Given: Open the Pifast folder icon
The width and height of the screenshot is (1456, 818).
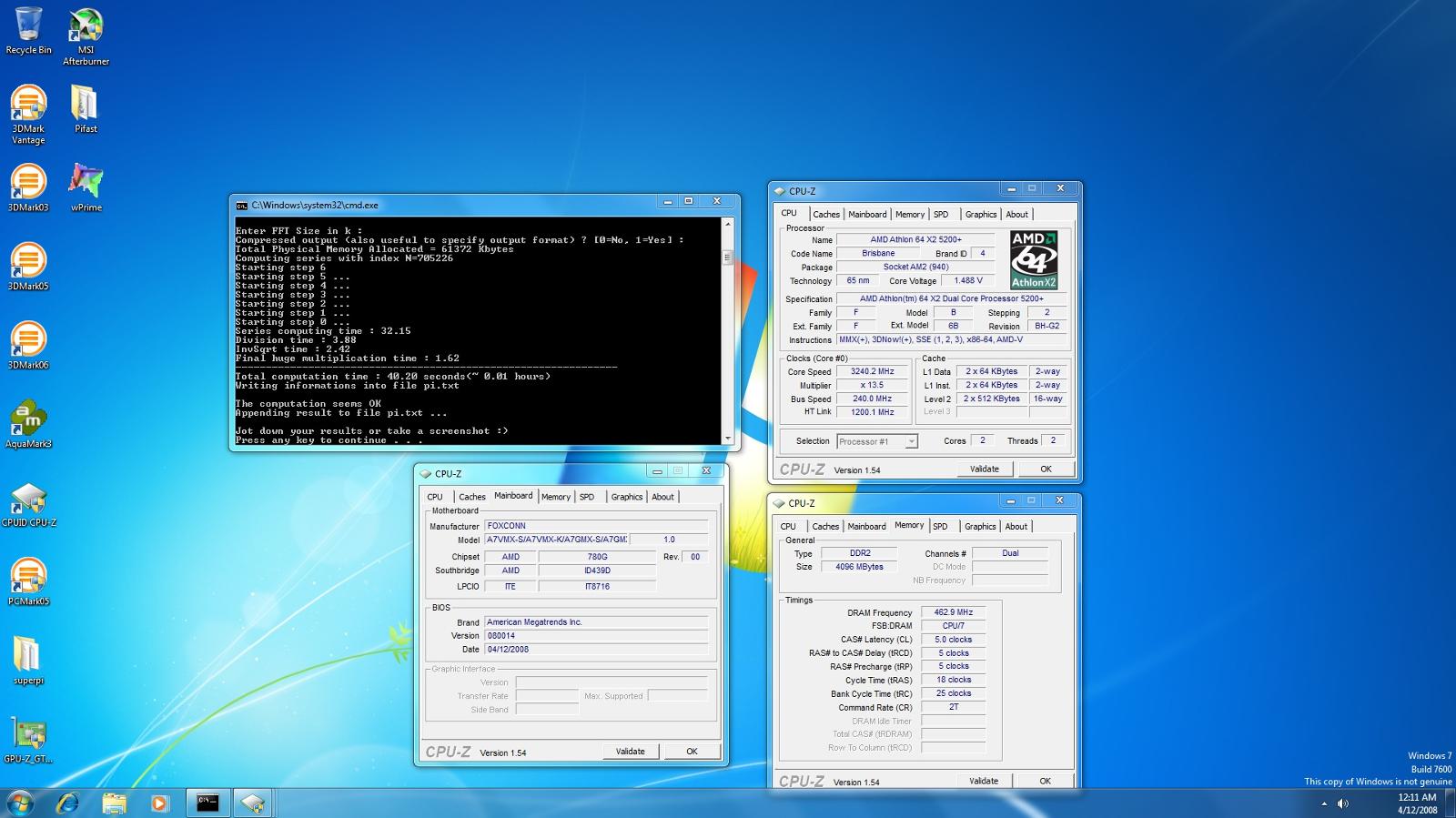Looking at the screenshot, I should [86, 109].
